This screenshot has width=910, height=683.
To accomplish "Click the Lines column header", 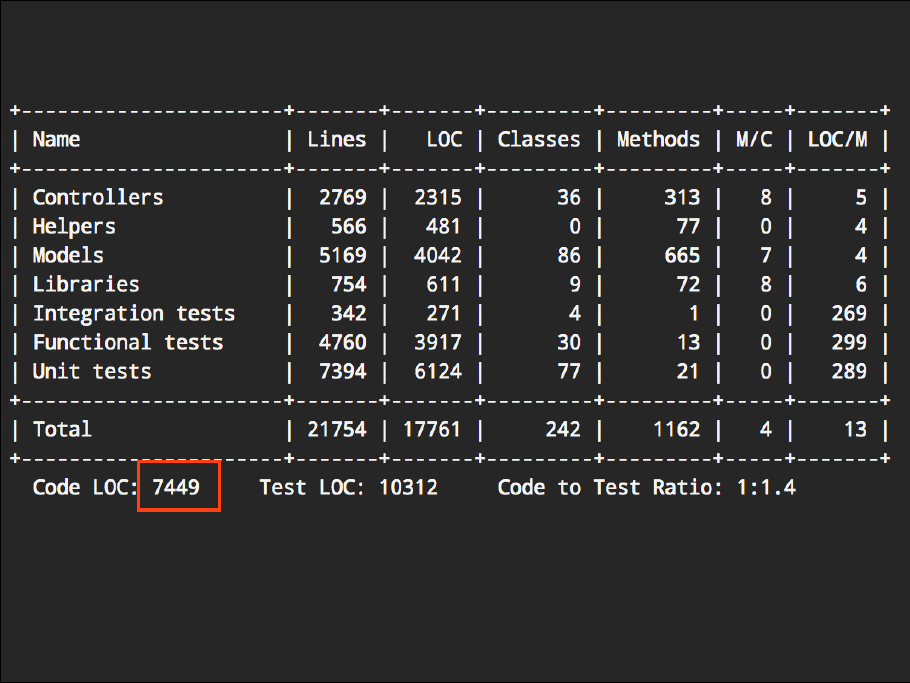I will 336,139.
